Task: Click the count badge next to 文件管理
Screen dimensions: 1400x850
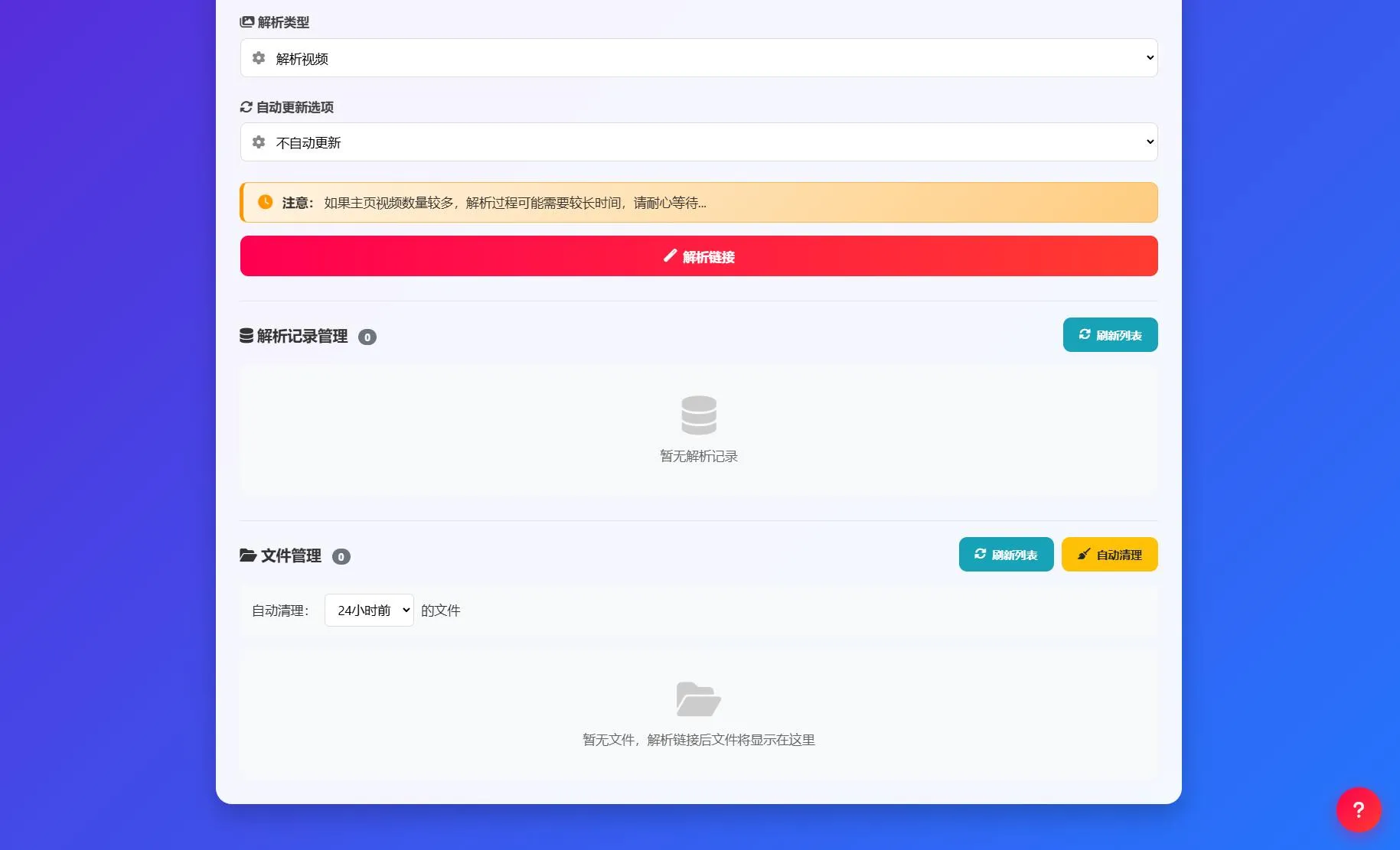Action: pyautogui.click(x=341, y=556)
